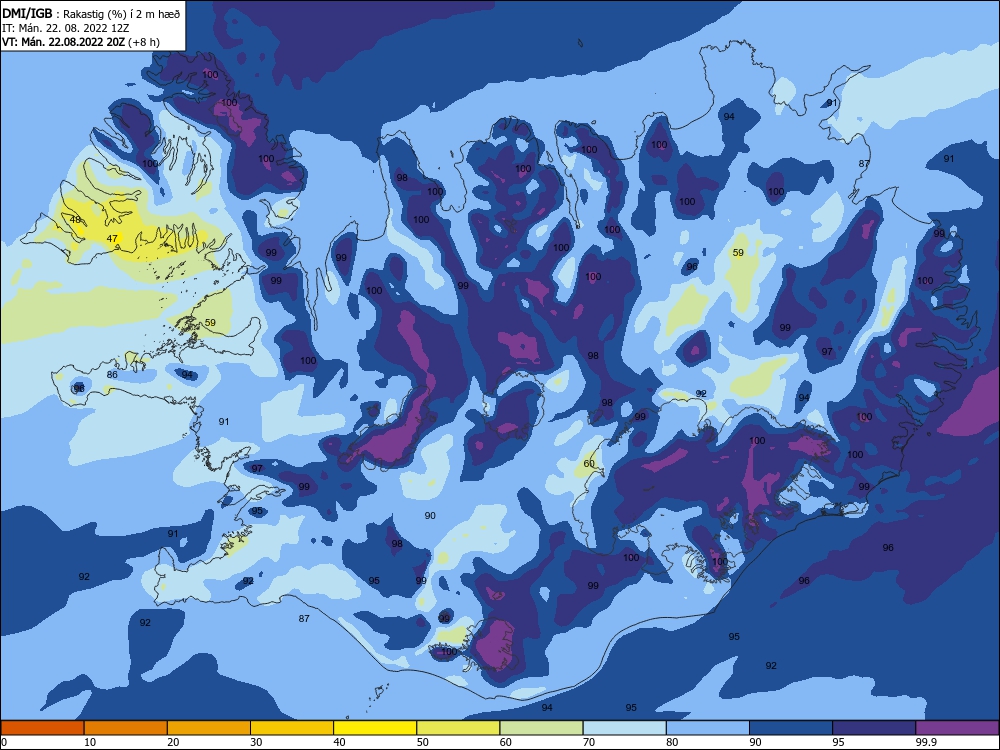This screenshot has height=750, width=1000.
Task: Choose the 80–90 light blue legend swatch
Action: pyautogui.click(x=708, y=728)
